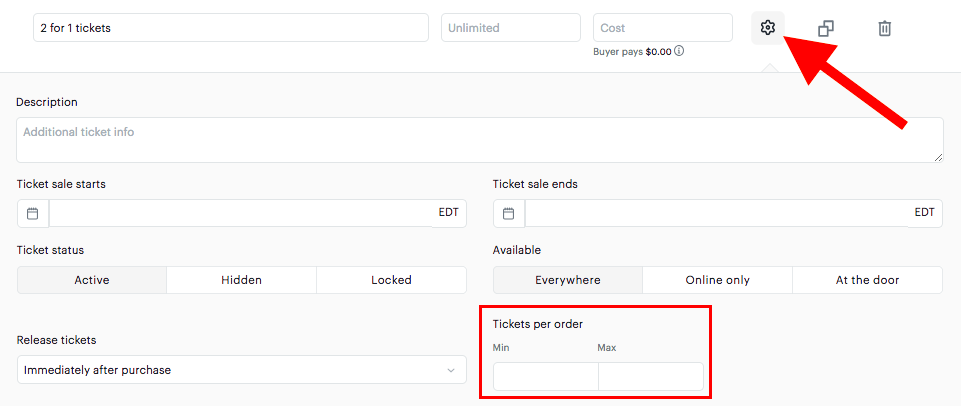Click the 'Description' label
The height and width of the screenshot is (406, 961).
pyautogui.click(x=47, y=102)
